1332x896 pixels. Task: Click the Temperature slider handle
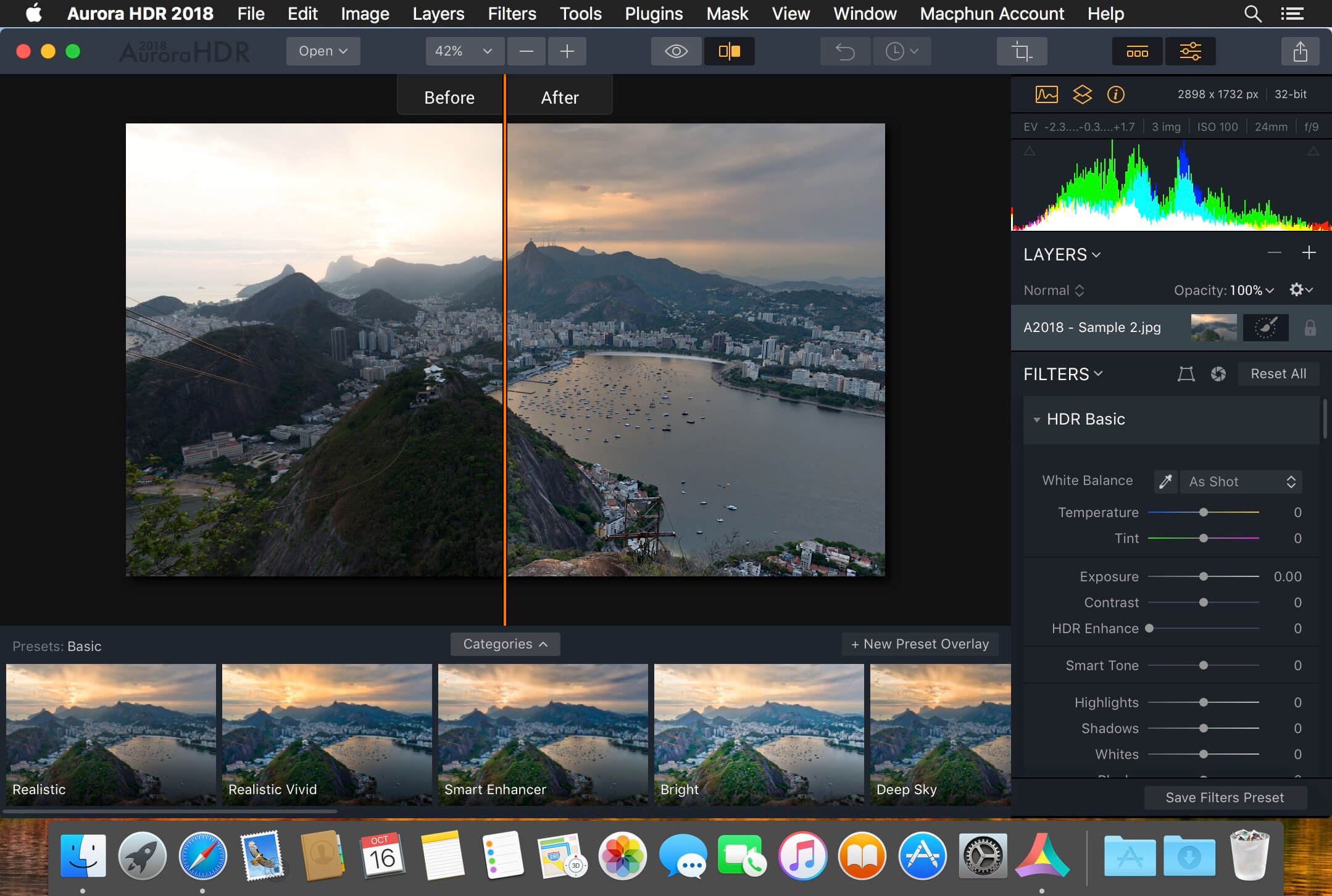click(1204, 512)
